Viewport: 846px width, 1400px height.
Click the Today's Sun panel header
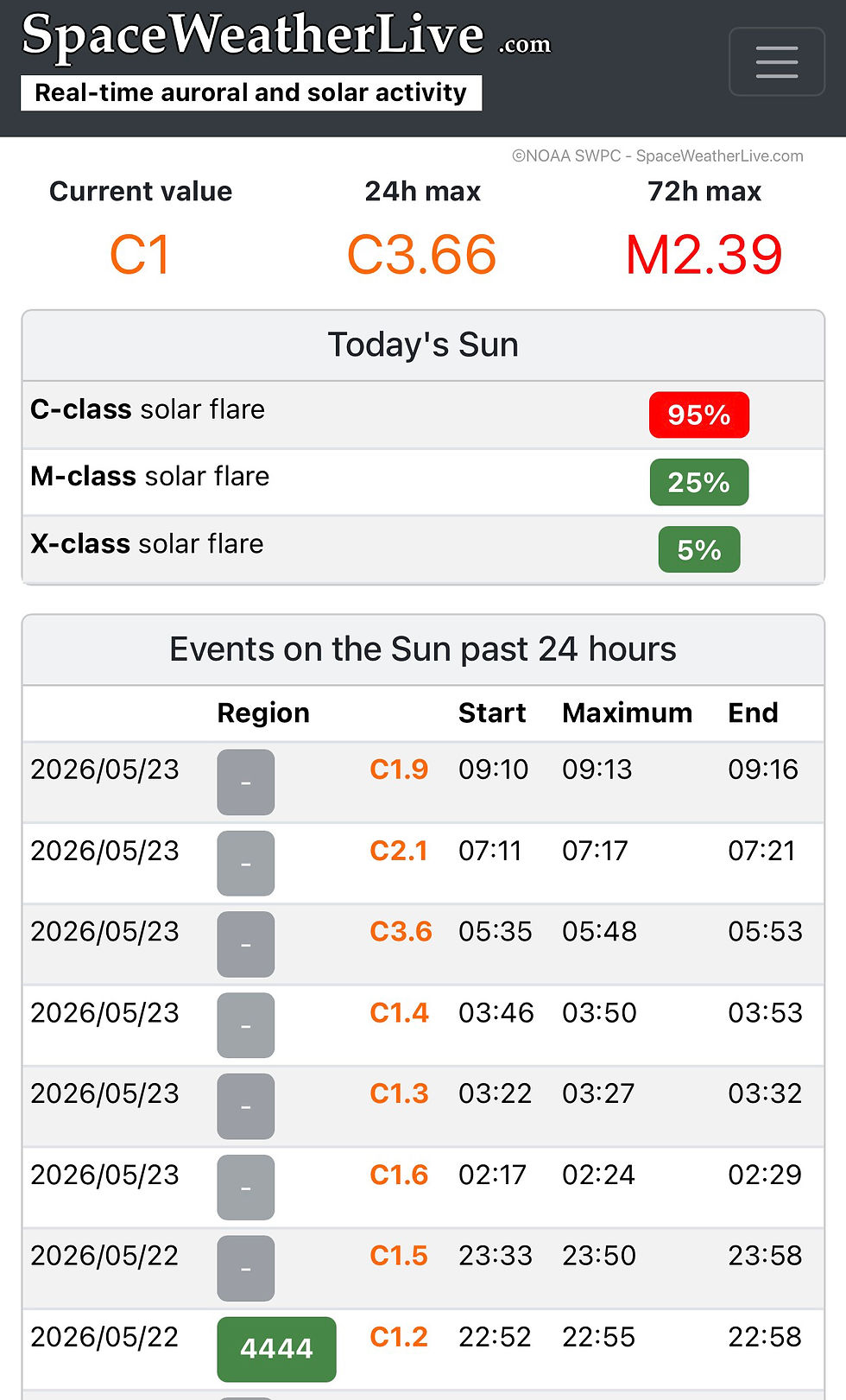point(423,345)
